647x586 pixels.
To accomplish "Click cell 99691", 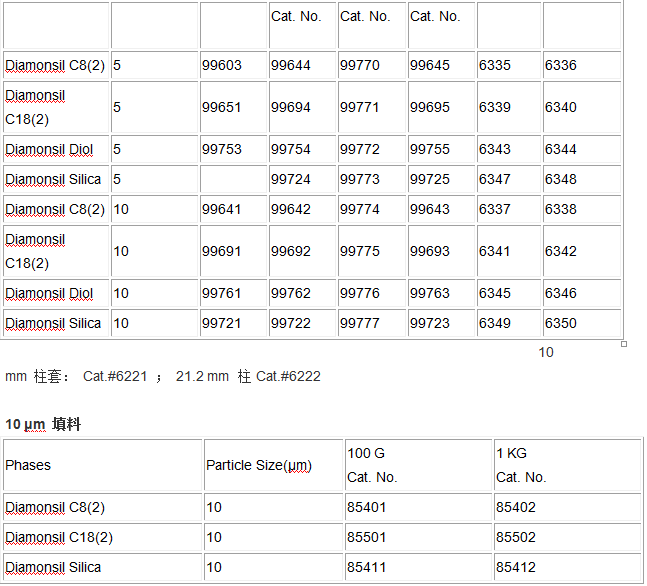I will [233, 251].
